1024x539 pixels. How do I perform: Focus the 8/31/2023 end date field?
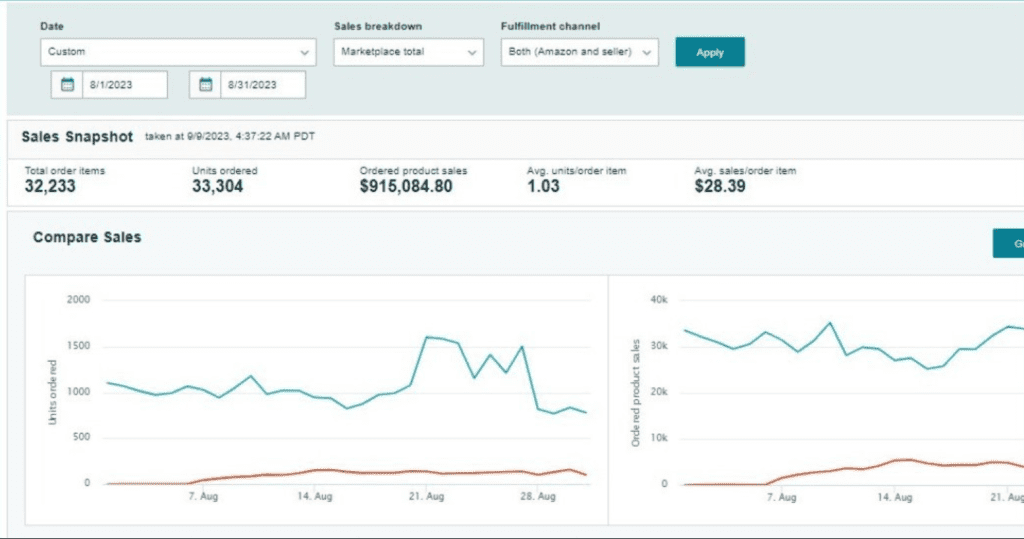(262, 85)
